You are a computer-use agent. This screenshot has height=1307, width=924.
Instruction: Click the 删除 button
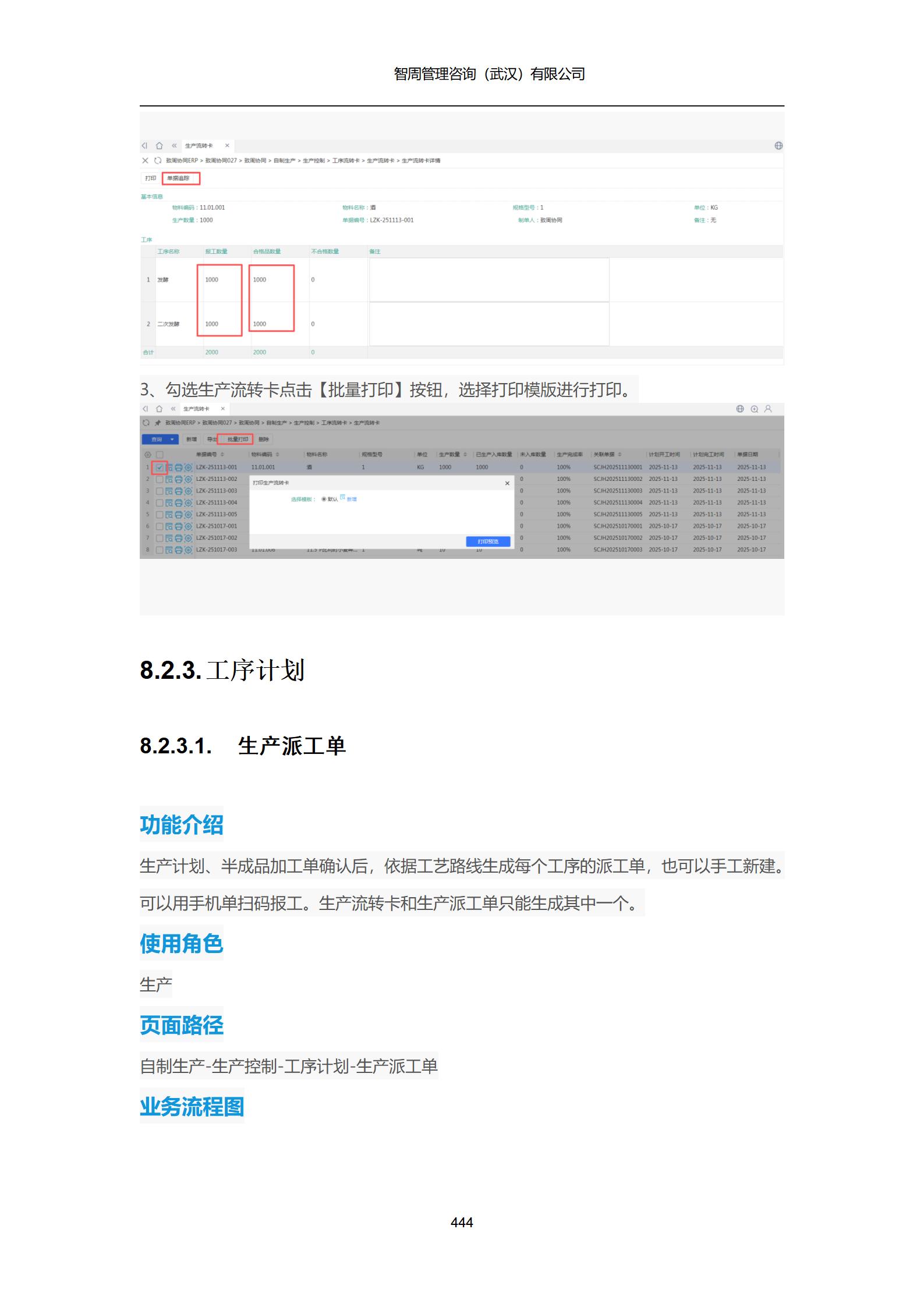click(264, 440)
